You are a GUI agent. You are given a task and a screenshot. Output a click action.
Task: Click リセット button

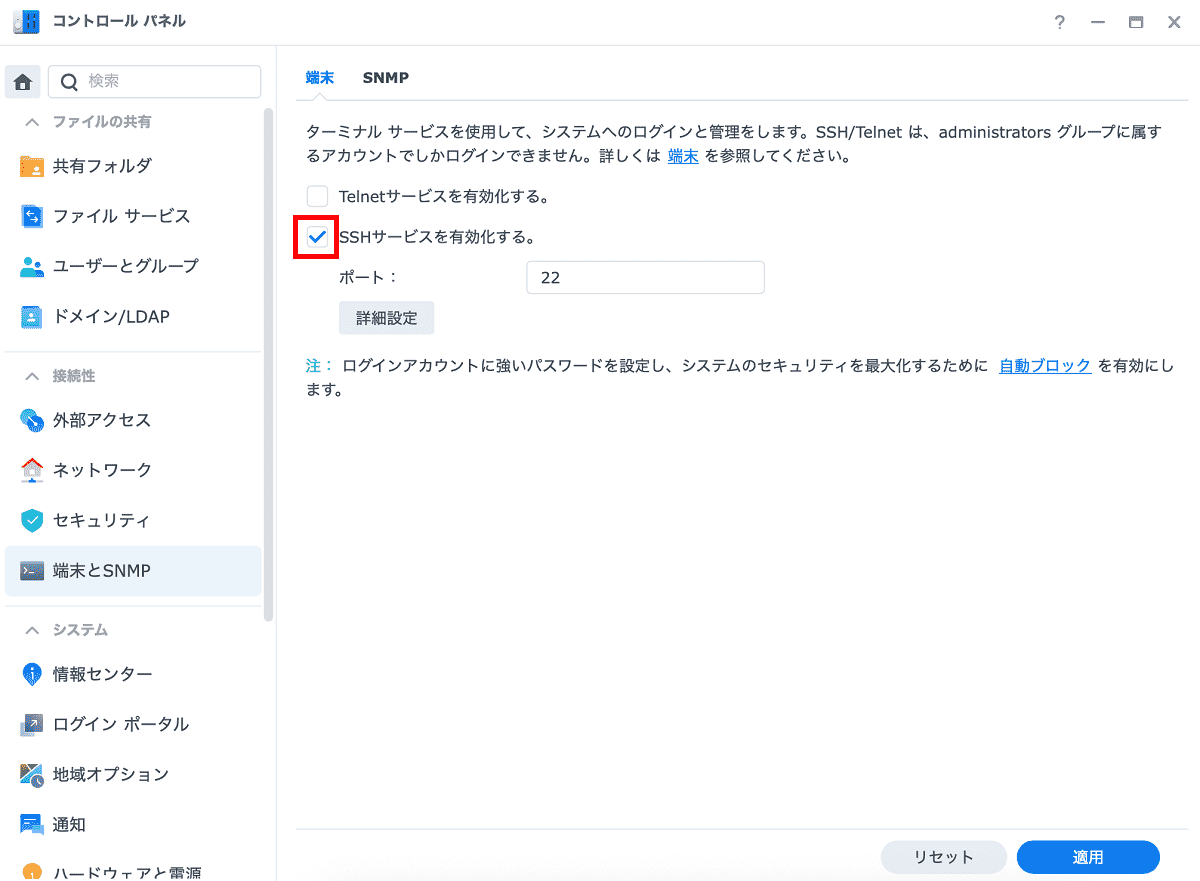[943, 857]
